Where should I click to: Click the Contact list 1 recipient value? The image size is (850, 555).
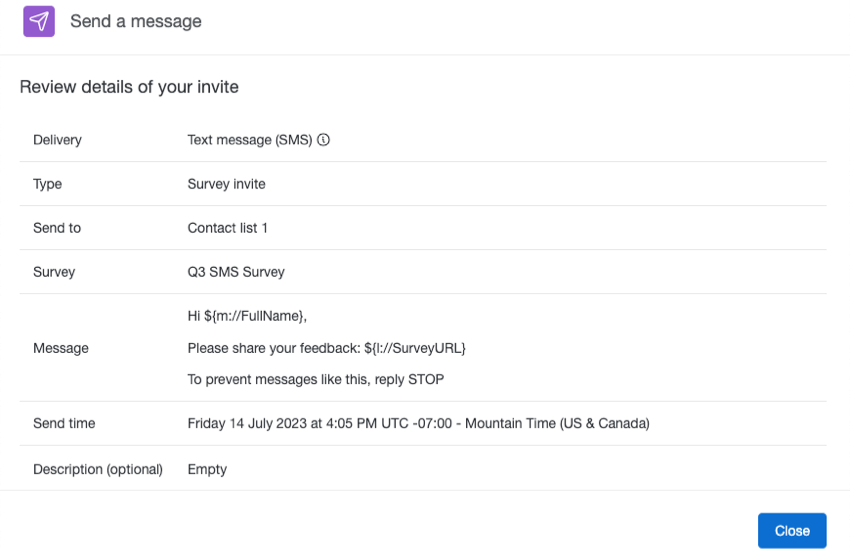pyautogui.click(x=227, y=228)
